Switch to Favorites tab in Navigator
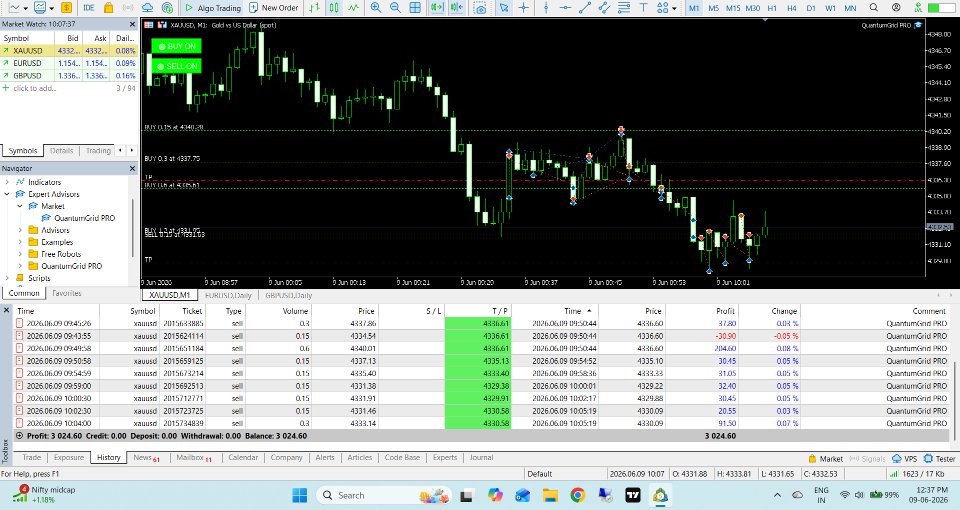The height and width of the screenshot is (510, 960). pos(66,293)
